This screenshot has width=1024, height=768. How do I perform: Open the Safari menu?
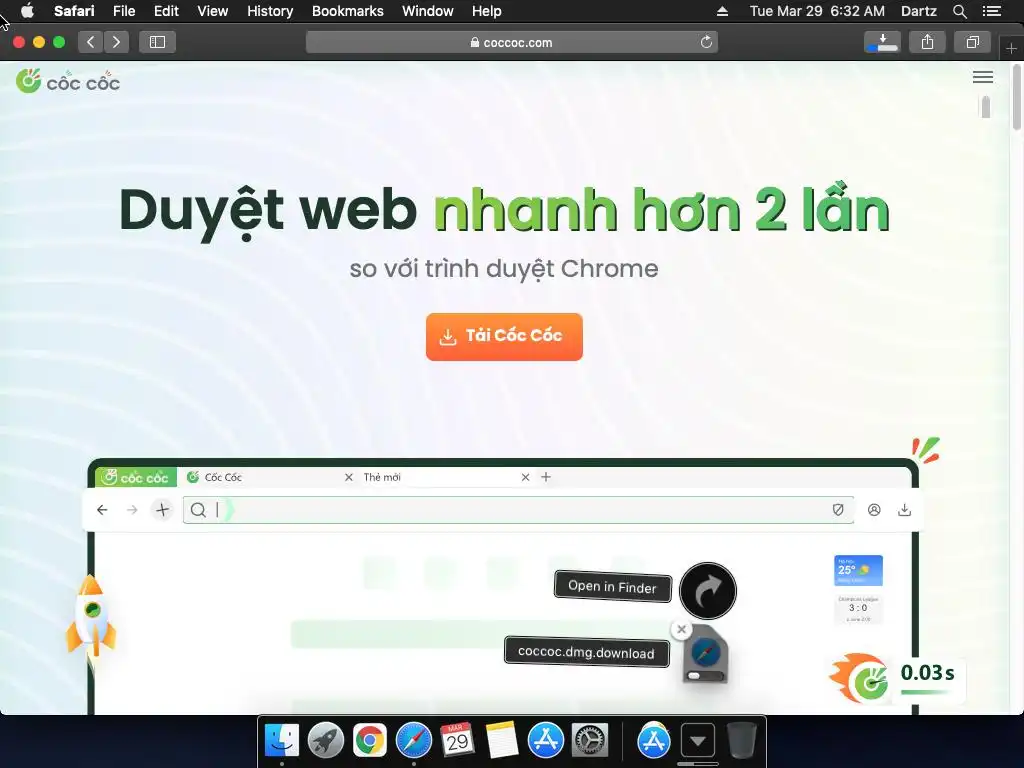[74, 11]
